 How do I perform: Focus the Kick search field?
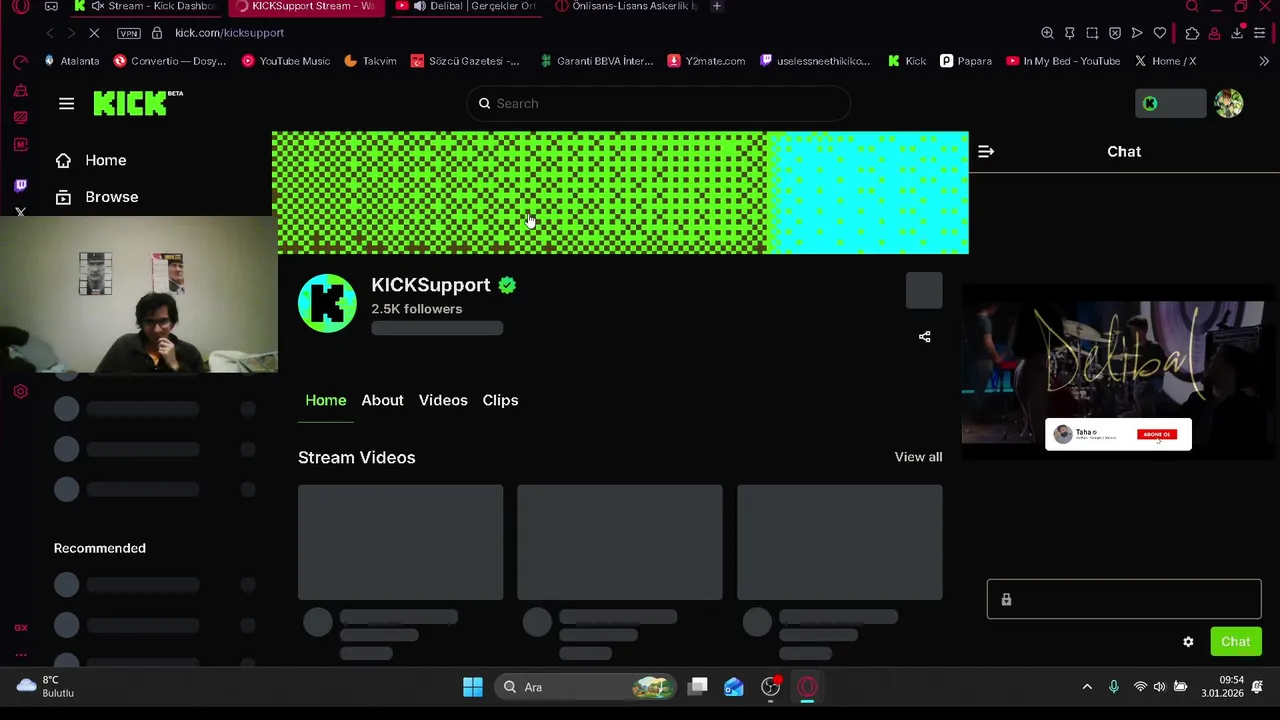658,103
